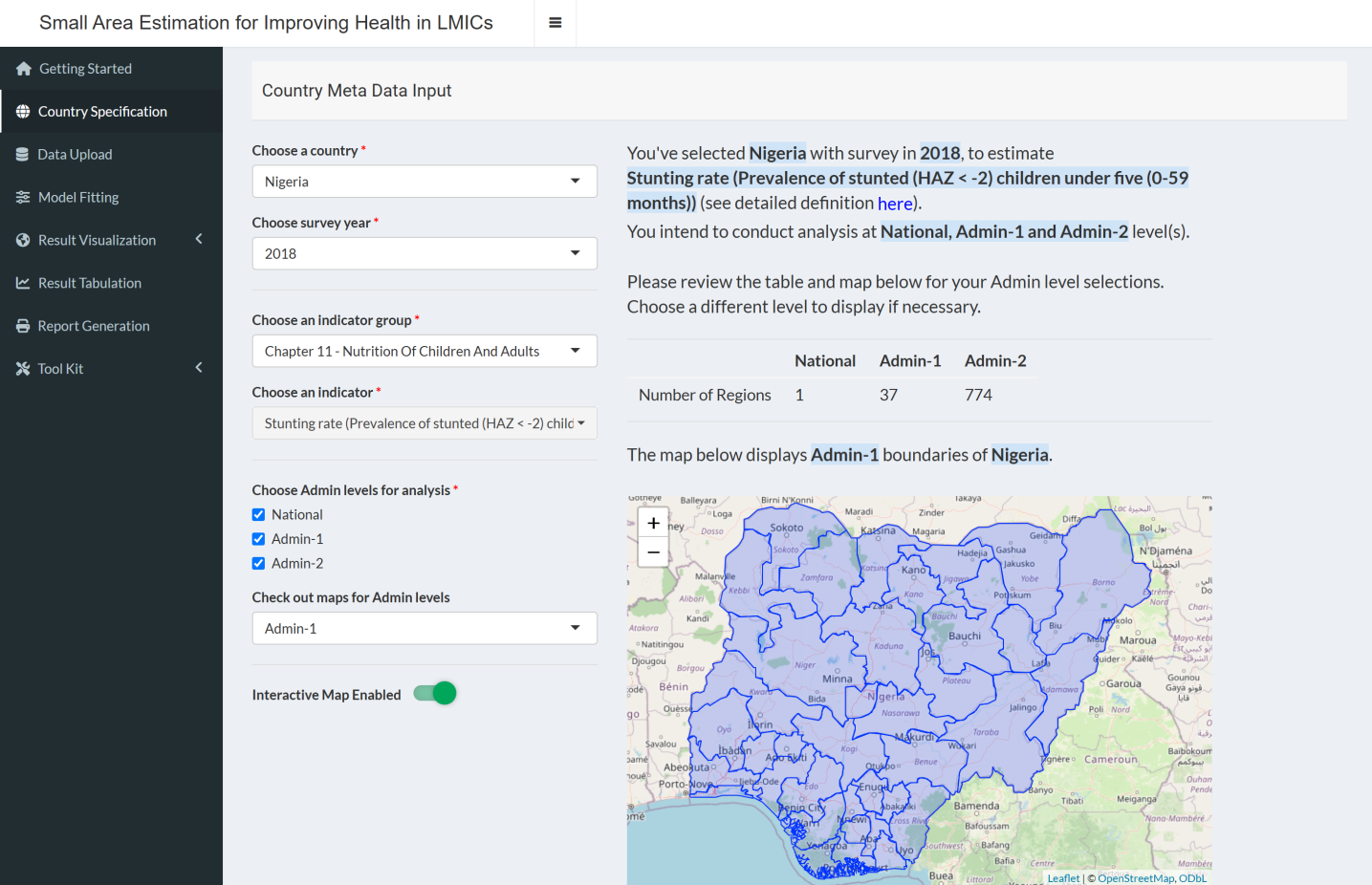Image resolution: width=1372 pixels, height=885 pixels.
Task: Click the printer icon beside Report Generation
Action: pos(23,326)
